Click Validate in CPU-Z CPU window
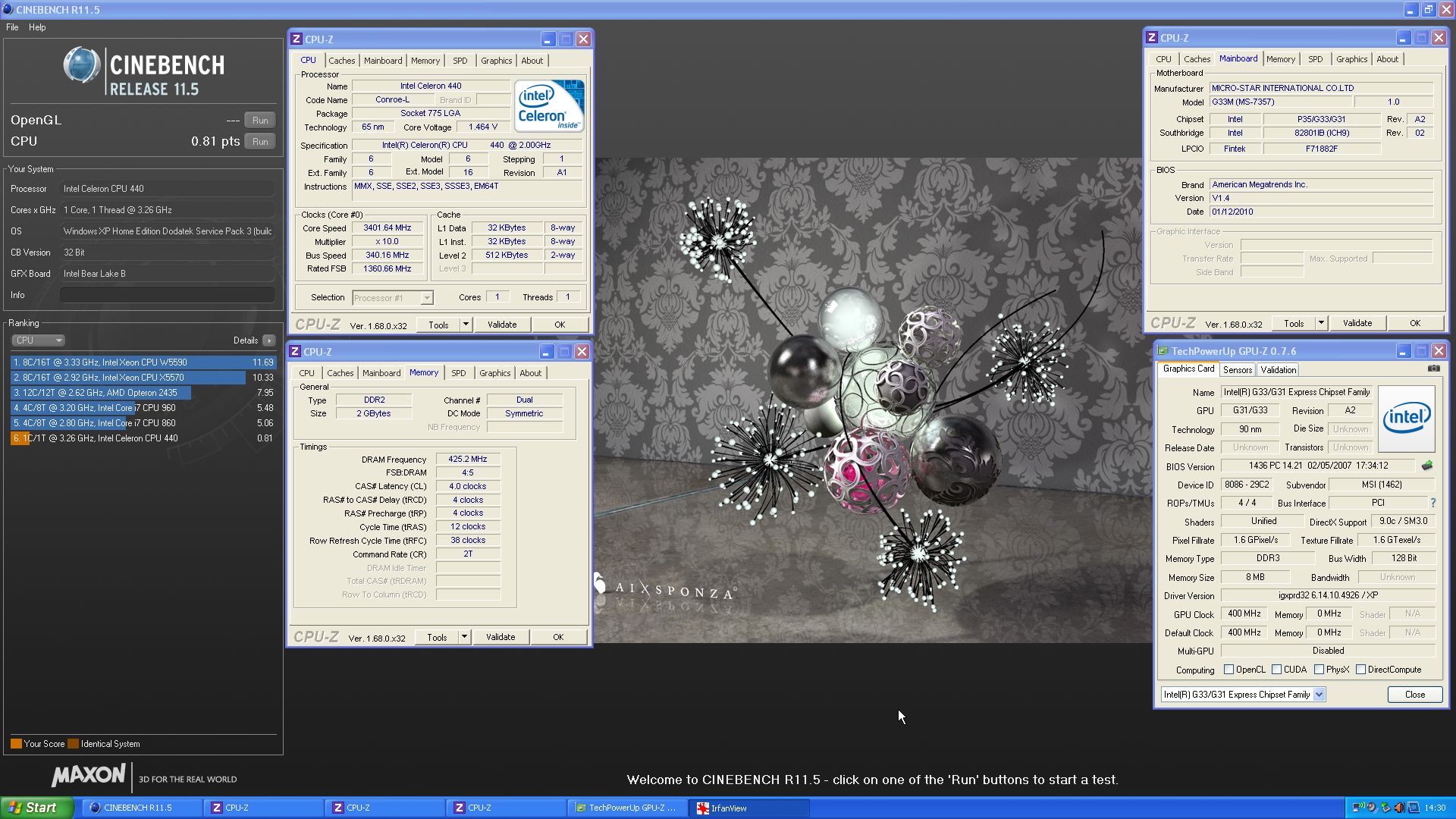 coord(502,325)
